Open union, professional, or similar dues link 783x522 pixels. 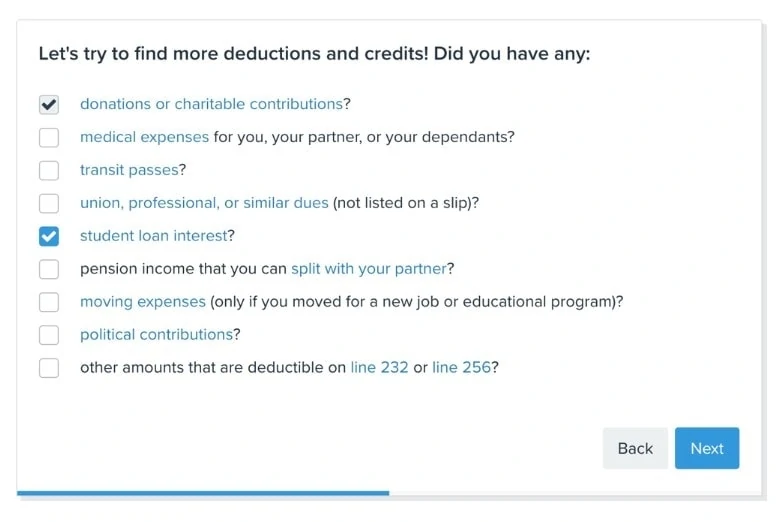pos(204,203)
